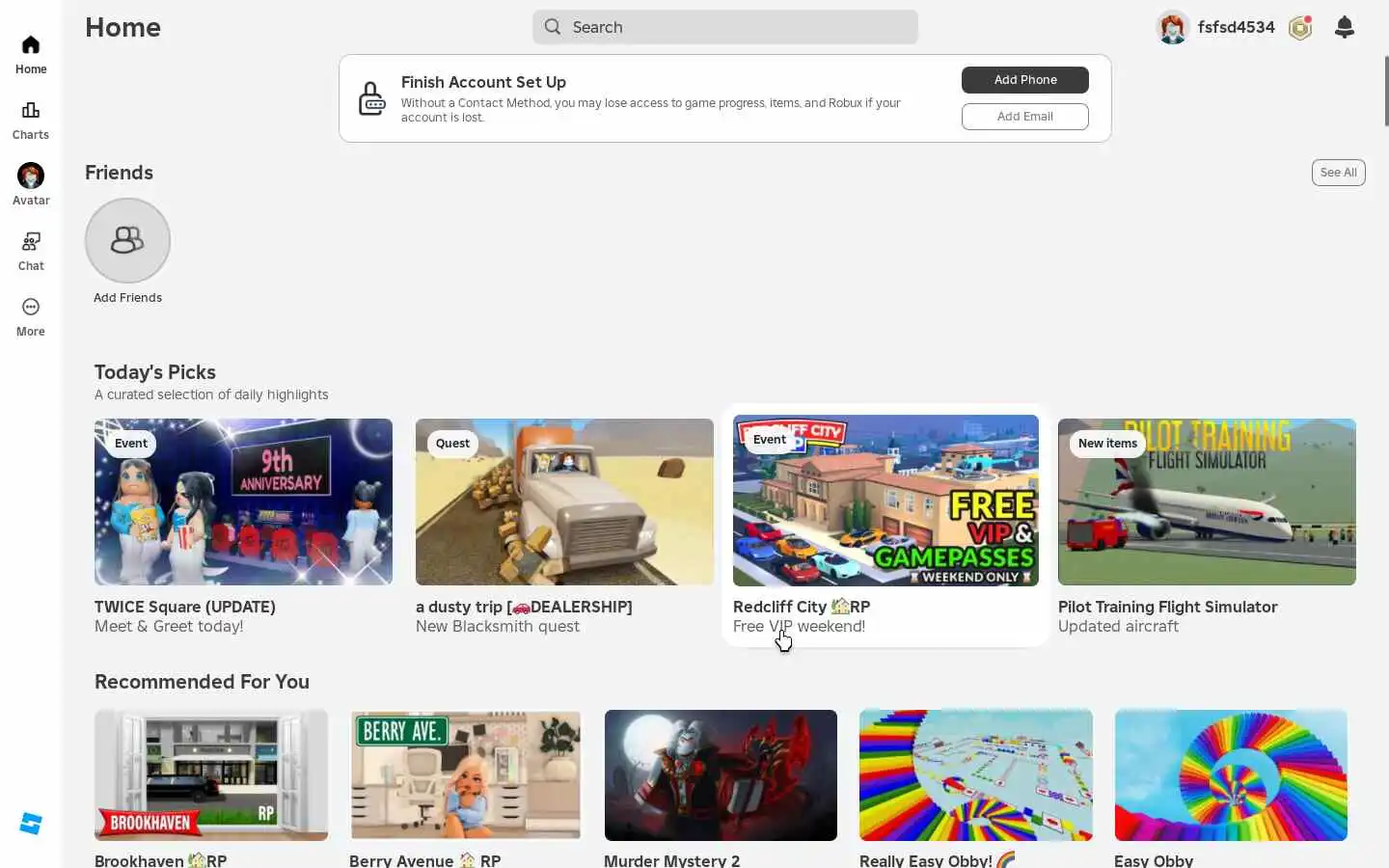Click the Add Phone button
Screen dimensions: 1389x868
1025,80
